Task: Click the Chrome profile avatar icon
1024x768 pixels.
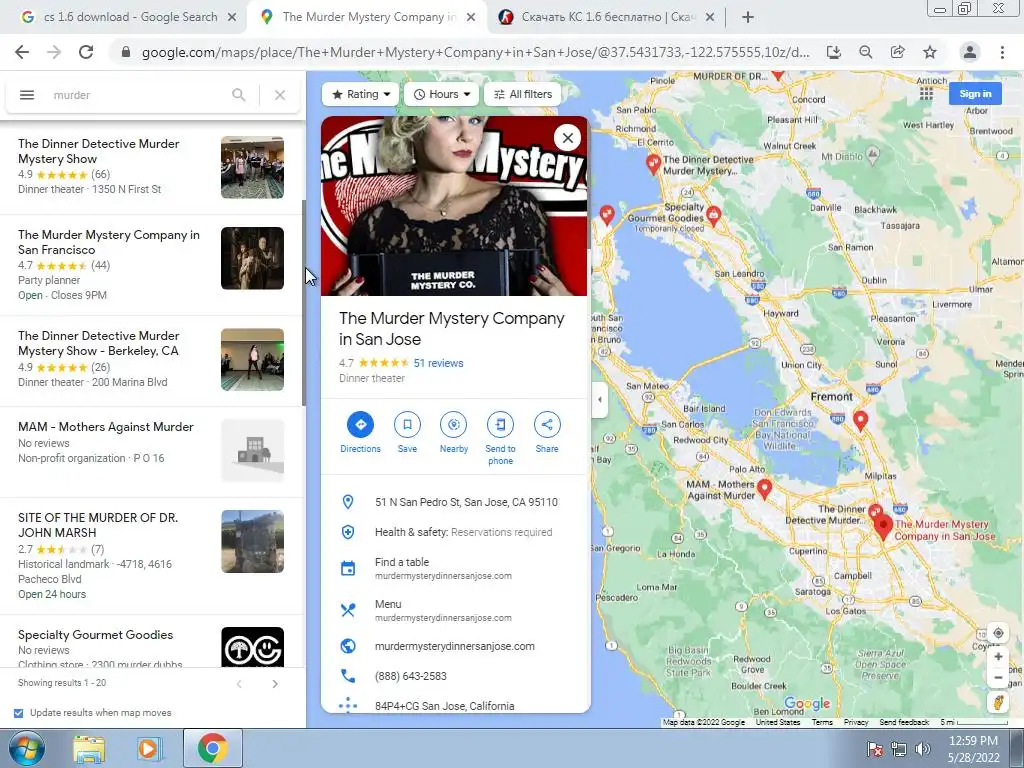Action: point(970,52)
